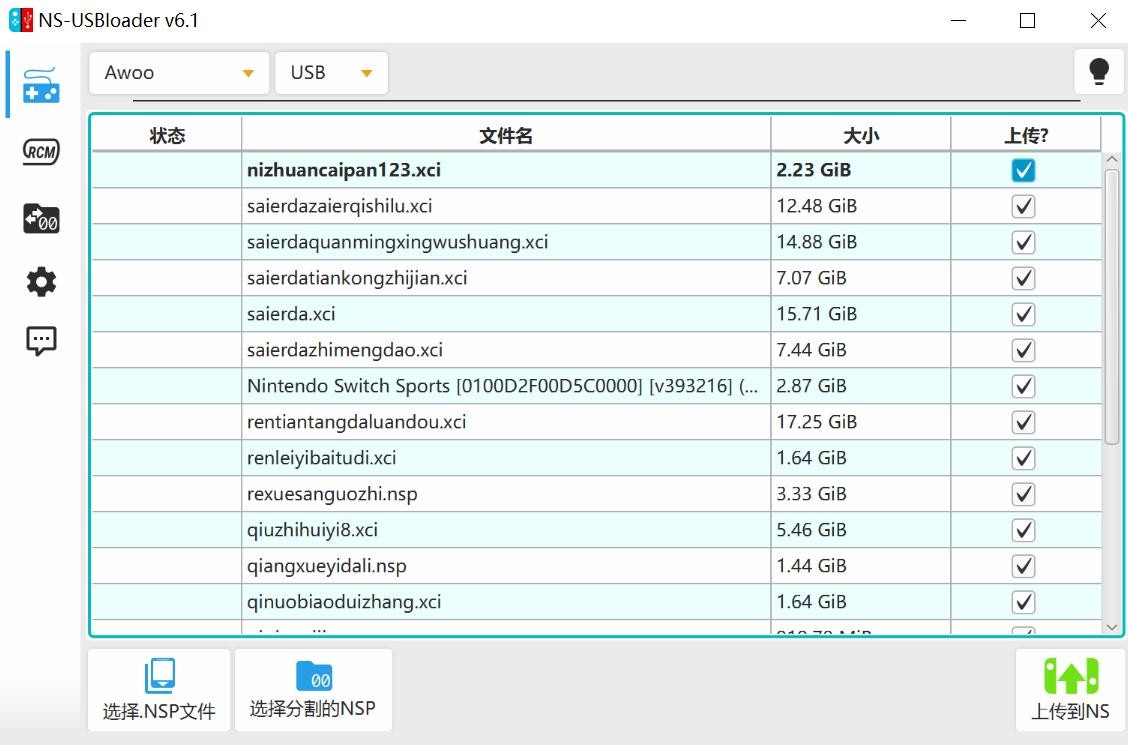Uncheck upload box for saierda.xci
The height and width of the screenshot is (745, 1128).
(1023, 314)
